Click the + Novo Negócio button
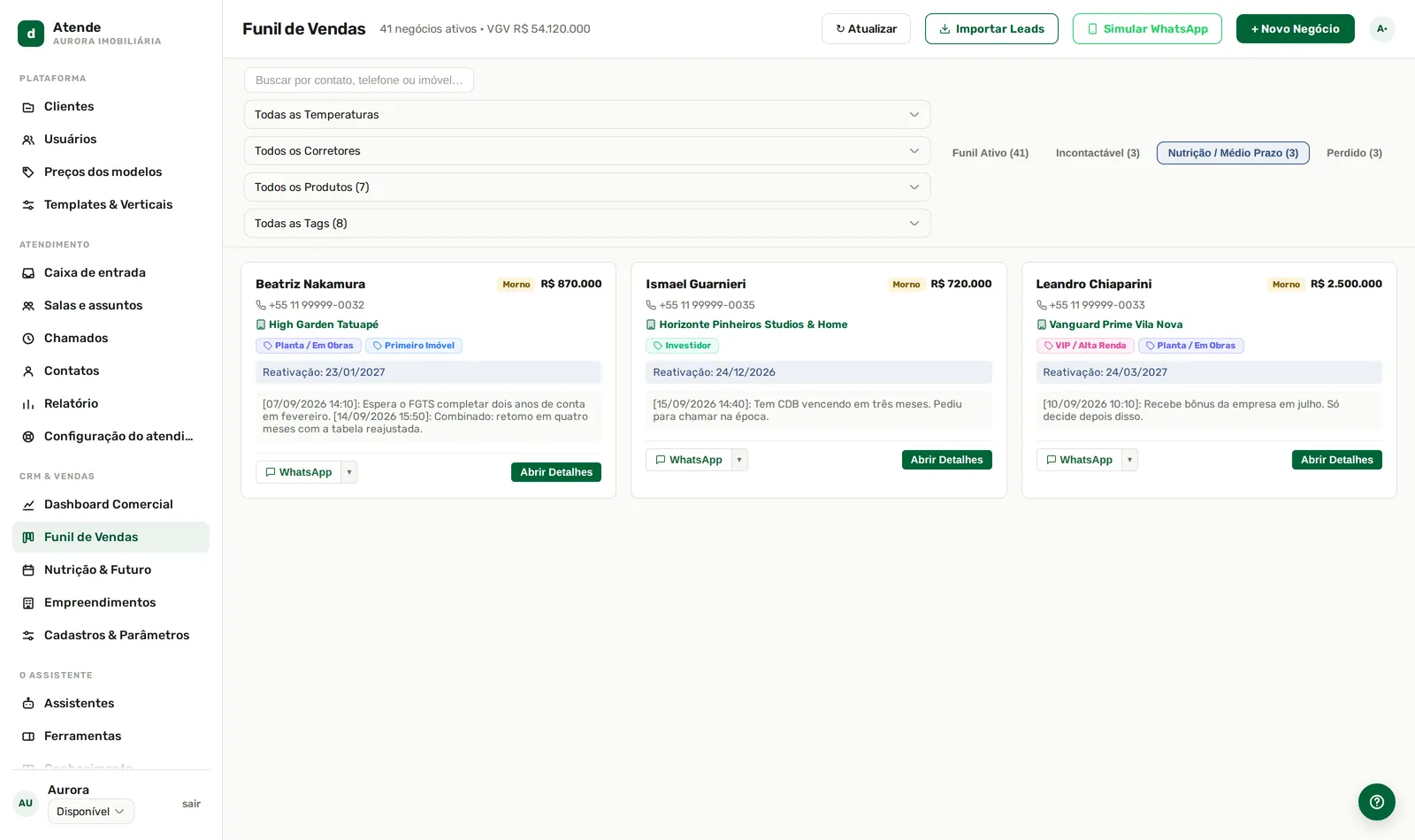 point(1295,29)
